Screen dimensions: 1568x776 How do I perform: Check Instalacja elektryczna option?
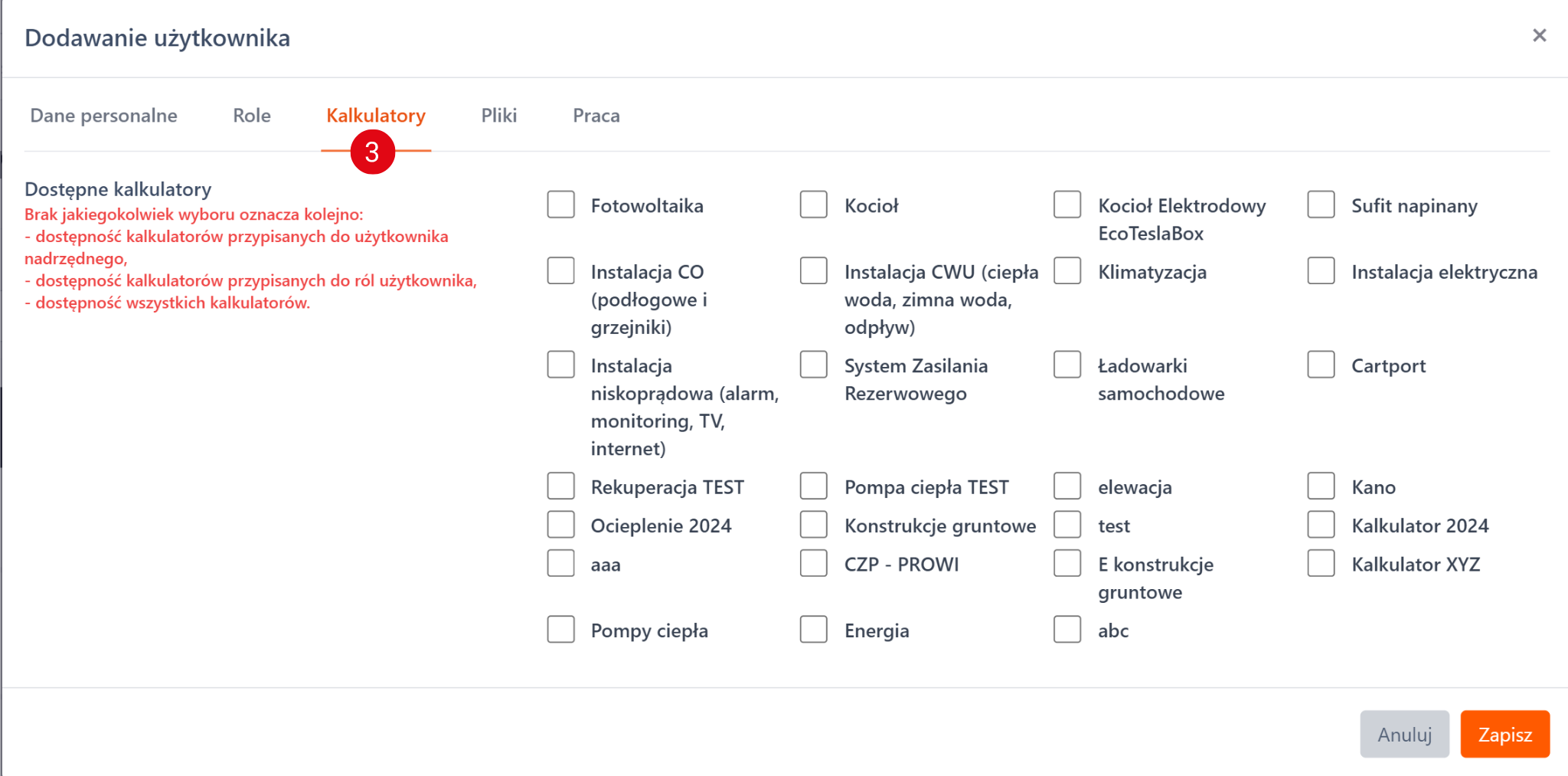(x=1321, y=270)
